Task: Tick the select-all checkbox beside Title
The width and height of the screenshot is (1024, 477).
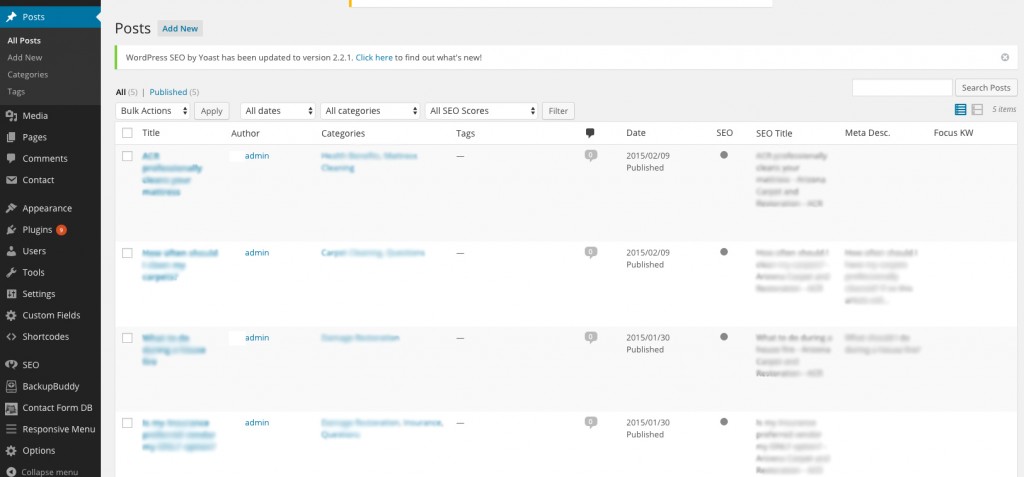Action: (x=127, y=133)
